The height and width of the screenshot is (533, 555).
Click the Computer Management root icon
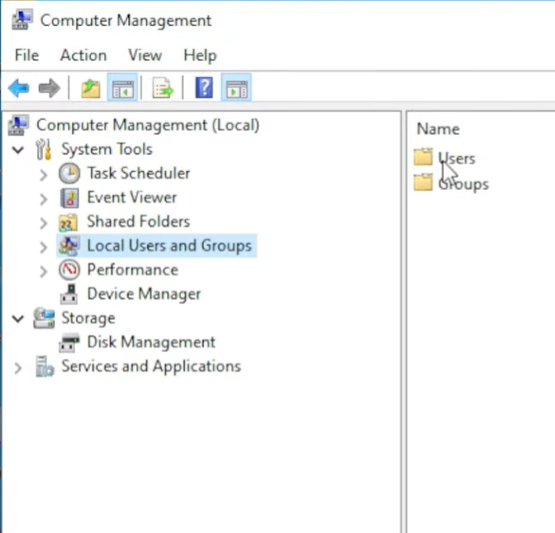tap(18, 125)
